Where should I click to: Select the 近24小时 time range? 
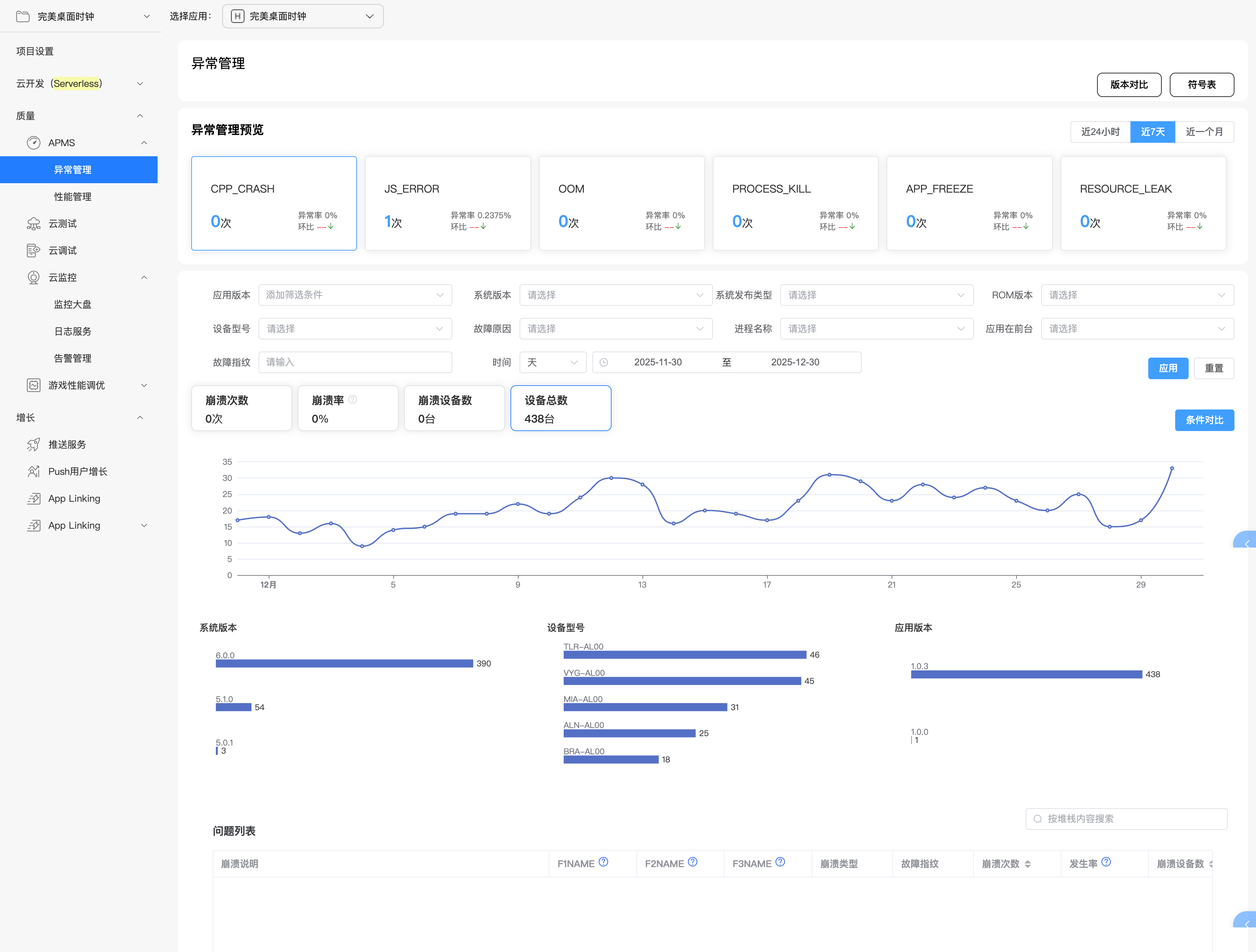pos(1100,132)
